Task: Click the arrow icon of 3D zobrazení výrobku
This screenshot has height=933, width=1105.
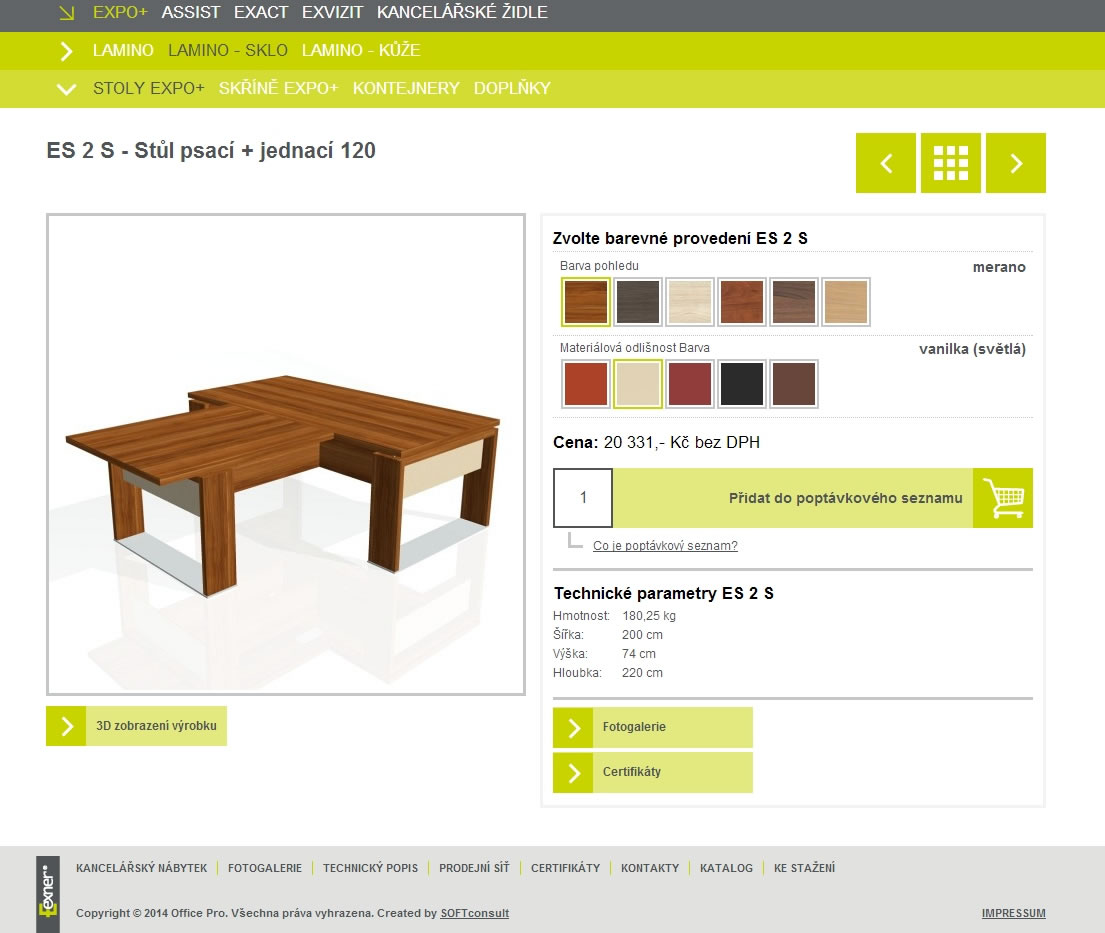Action: click(x=66, y=726)
